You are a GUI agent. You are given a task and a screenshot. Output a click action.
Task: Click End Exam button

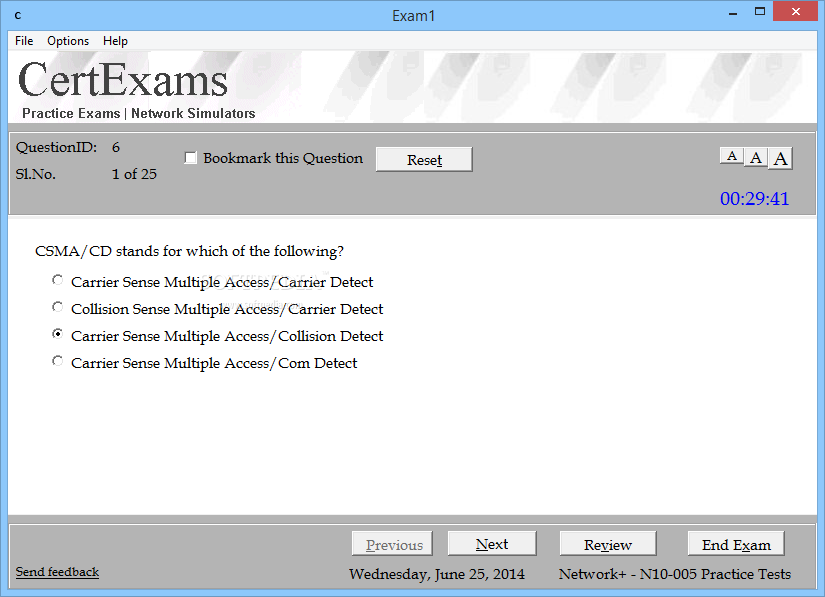click(736, 544)
